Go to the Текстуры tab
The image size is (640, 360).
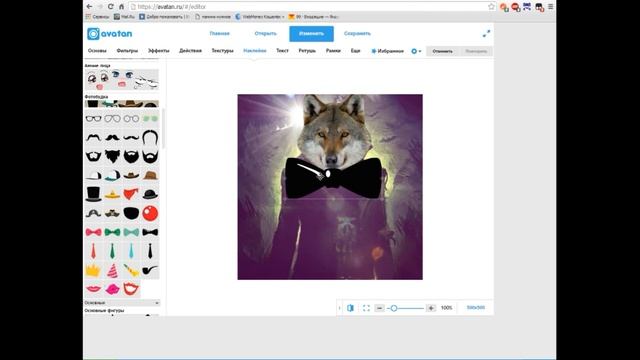coord(222,51)
